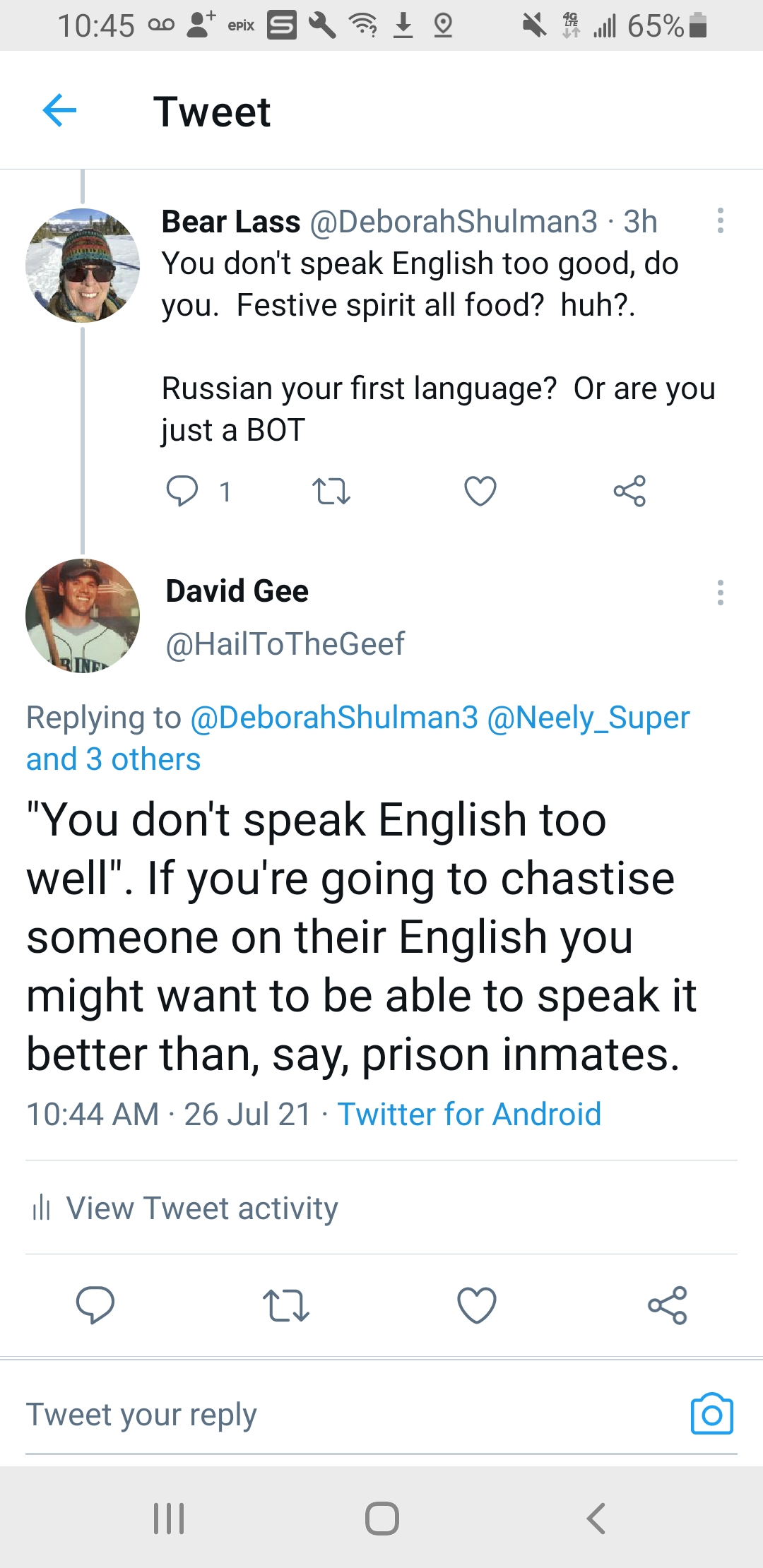Share Bear Lass's tweet
The image size is (763, 1568).
pyautogui.click(x=629, y=491)
